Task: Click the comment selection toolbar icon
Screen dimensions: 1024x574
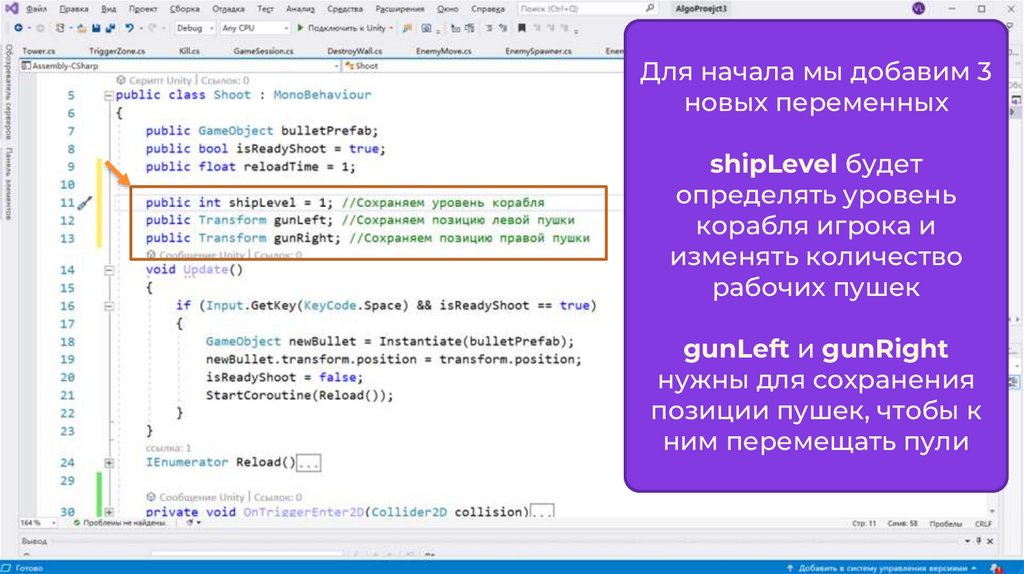Action: 469,28
